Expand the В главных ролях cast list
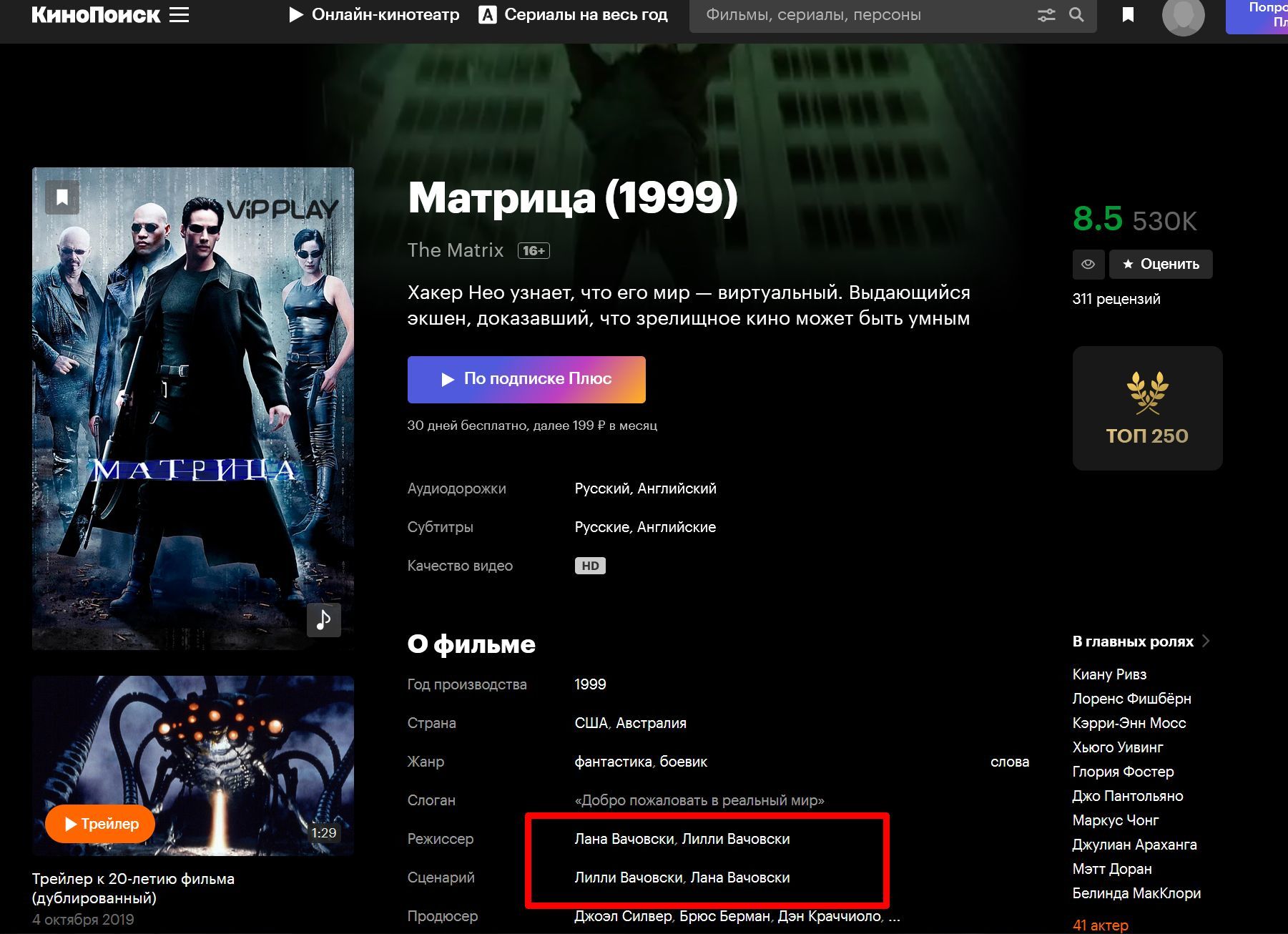Viewport: 1288px width, 934px height. 1141,641
